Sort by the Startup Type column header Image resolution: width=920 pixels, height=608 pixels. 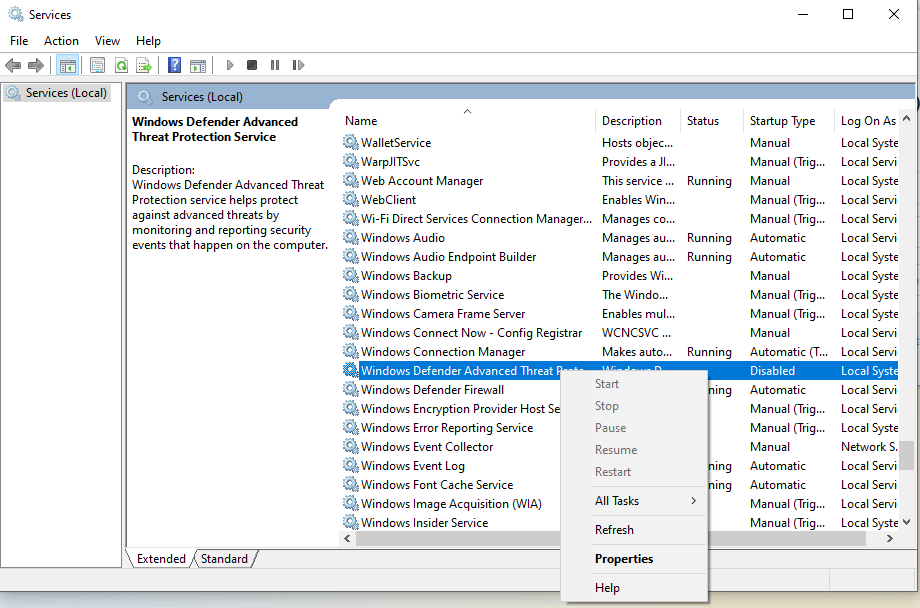(x=789, y=121)
